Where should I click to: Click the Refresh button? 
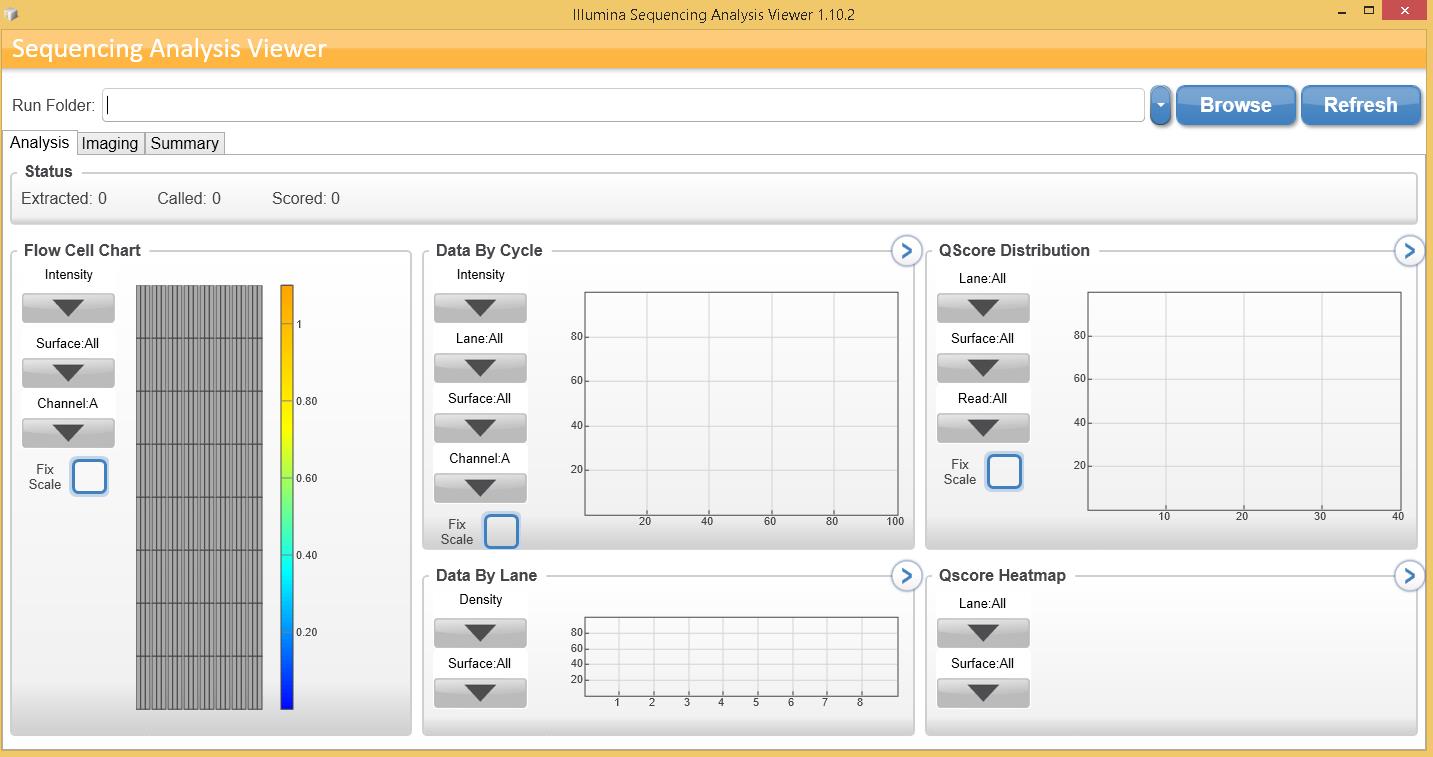pos(1360,104)
